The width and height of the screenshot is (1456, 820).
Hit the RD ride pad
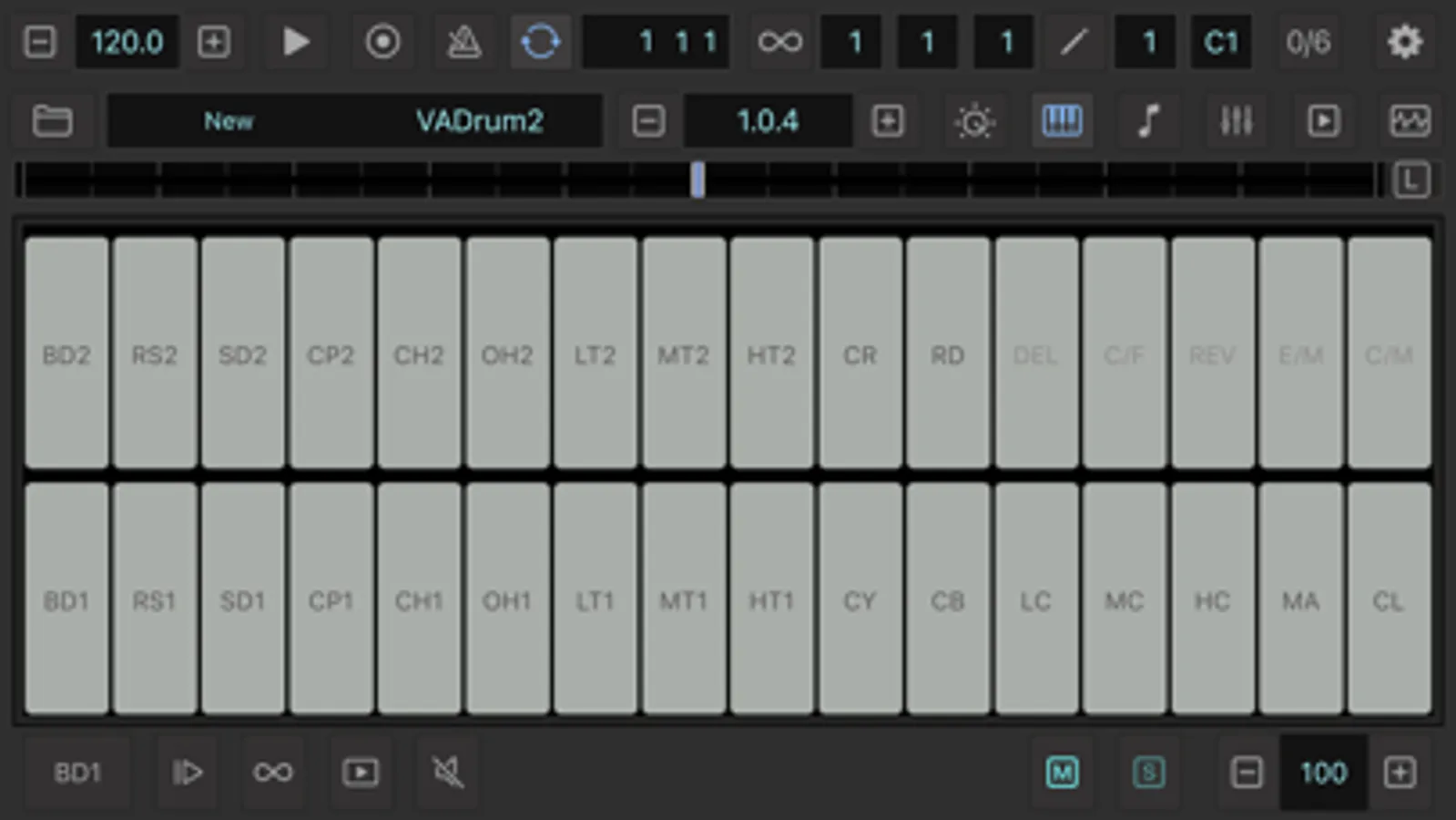click(948, 353)
